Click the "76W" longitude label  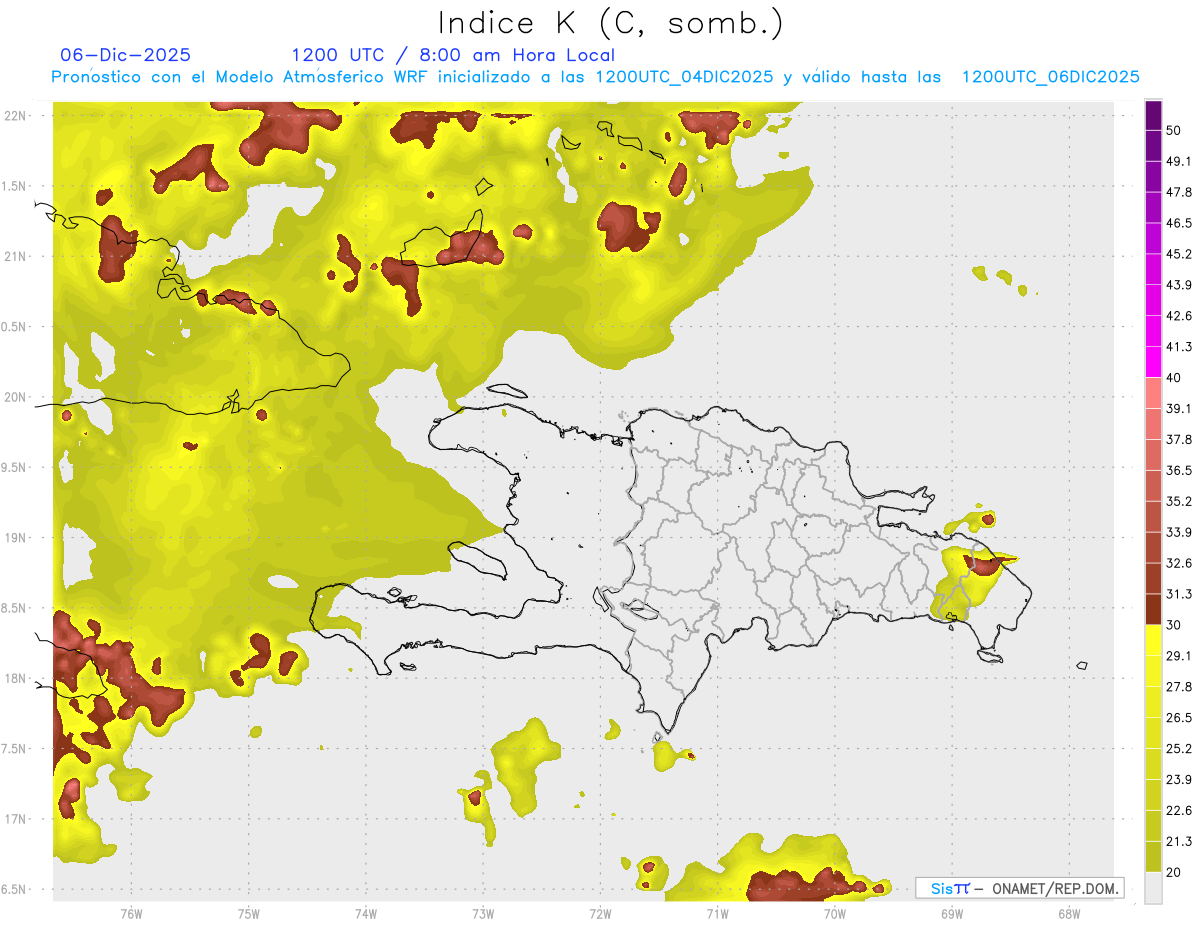tap(131, 914)
